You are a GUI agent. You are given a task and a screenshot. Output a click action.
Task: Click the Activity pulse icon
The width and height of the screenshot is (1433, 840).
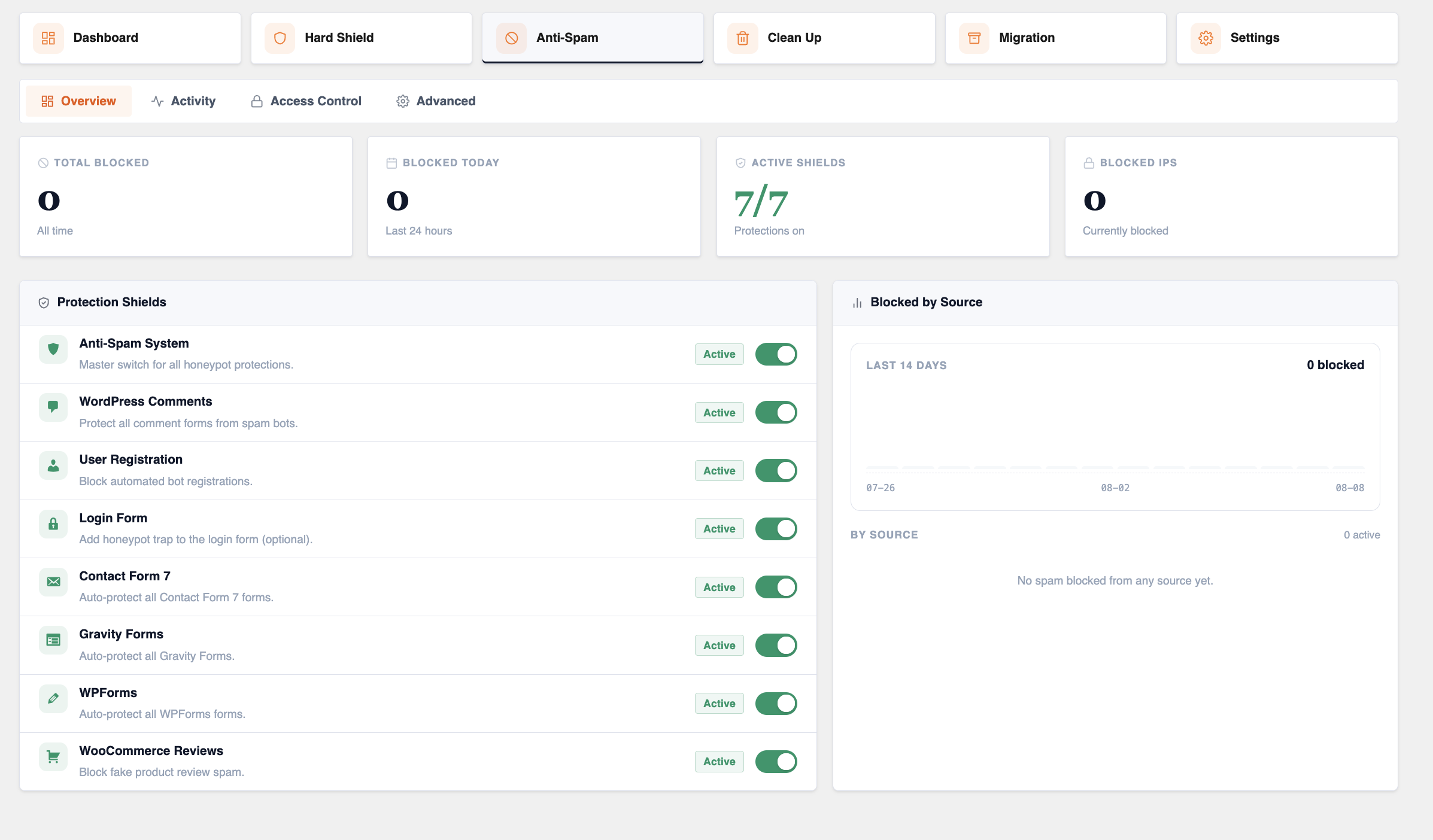coord(157,101)
